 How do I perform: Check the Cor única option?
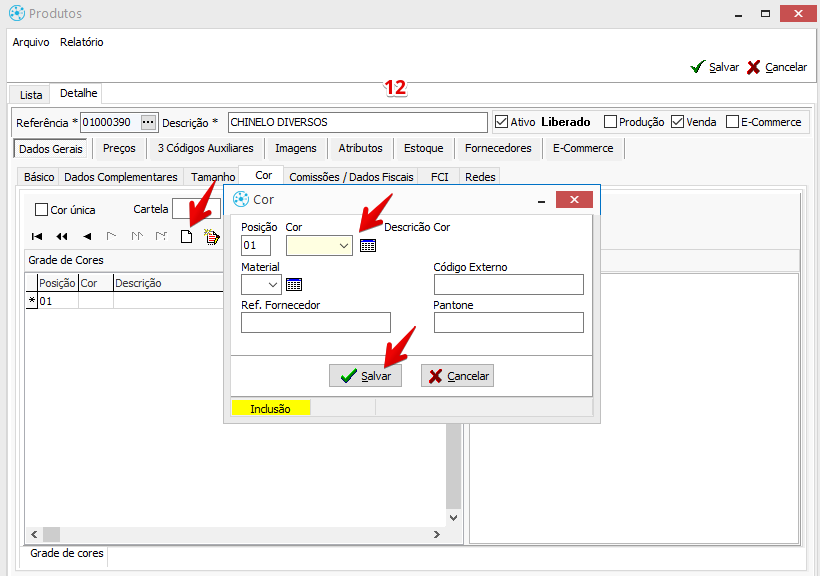41,210
